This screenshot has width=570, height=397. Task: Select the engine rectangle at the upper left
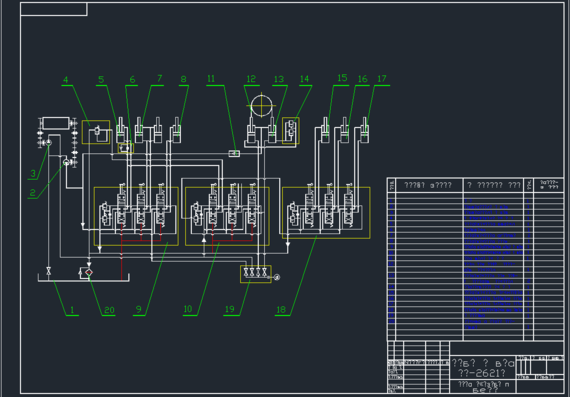coord(56,123)
